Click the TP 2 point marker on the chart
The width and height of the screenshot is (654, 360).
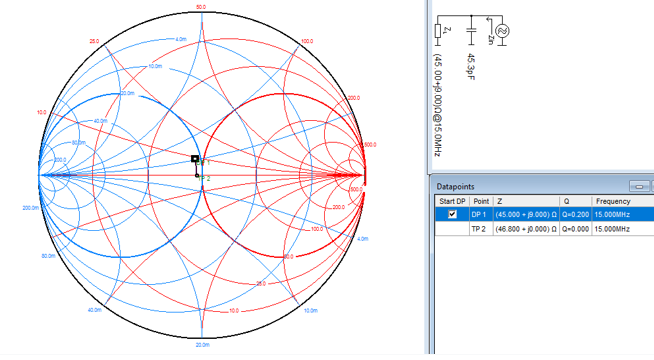pos(197,176)
